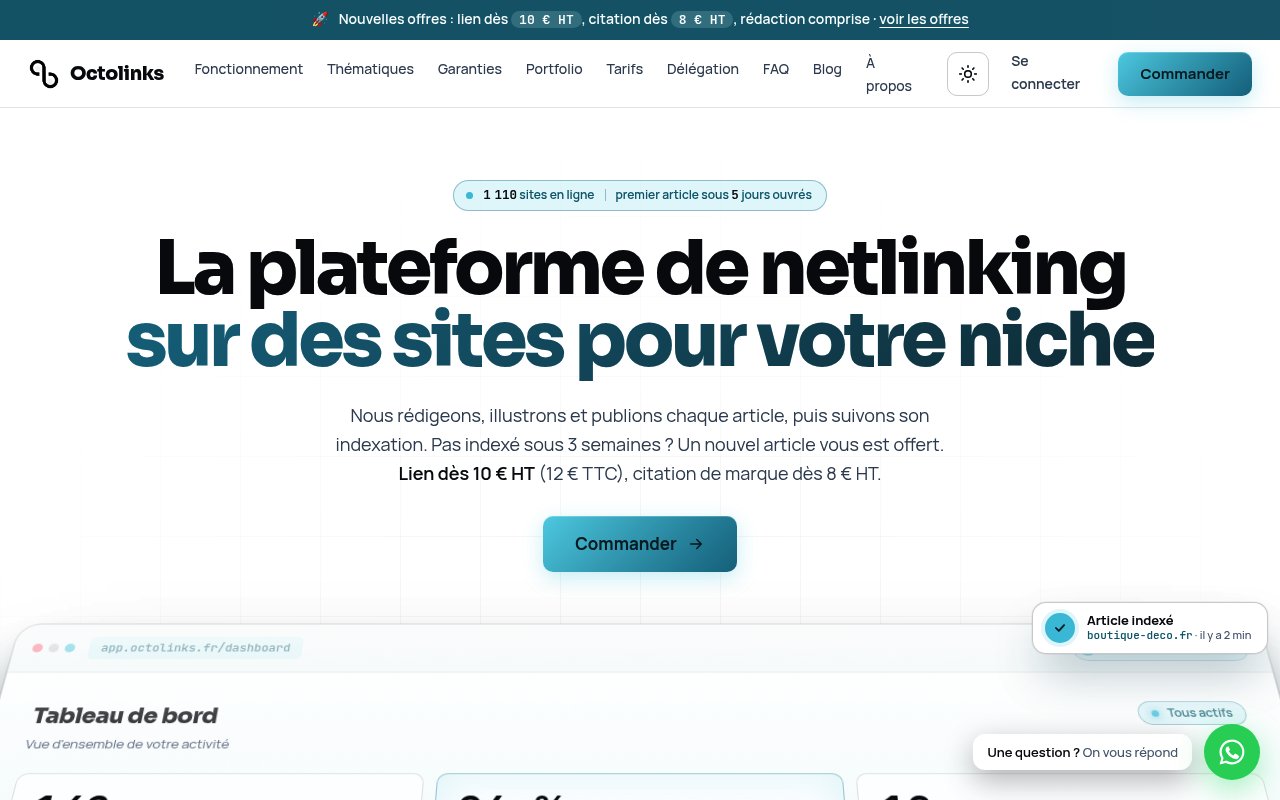1280x800 pixels.
Task: Click the '1 110 sites en ligne' badge
Action: pos(538,195)
